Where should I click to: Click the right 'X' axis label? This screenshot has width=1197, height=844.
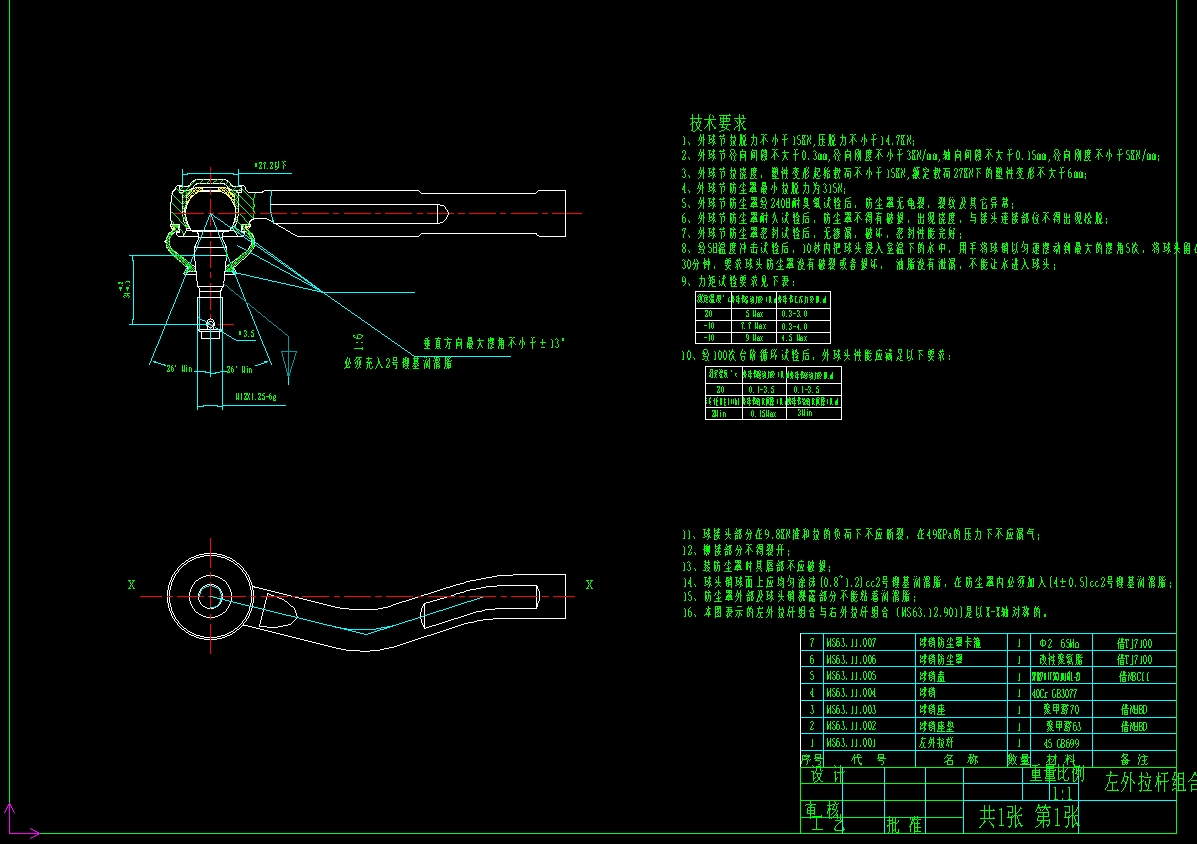tap(589, 585)
